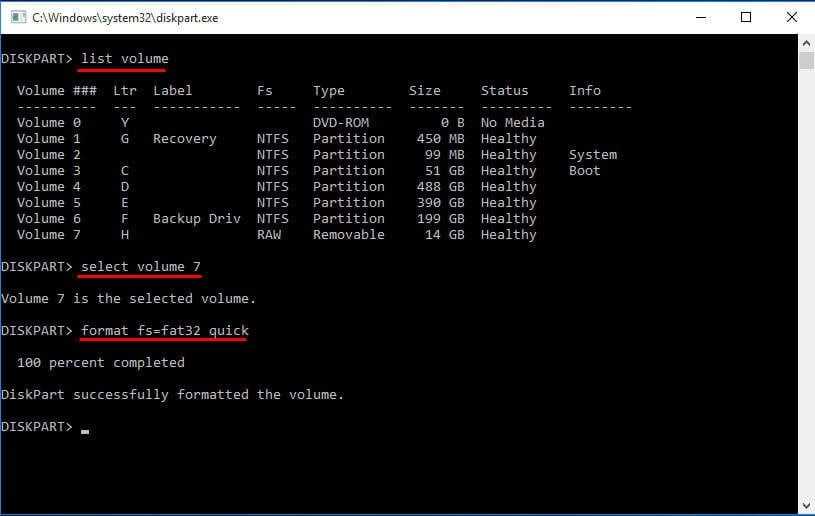Close the diskpart.exe window
Screen dimensions: 815x516
pyautogui.click(x=792, y=17)
